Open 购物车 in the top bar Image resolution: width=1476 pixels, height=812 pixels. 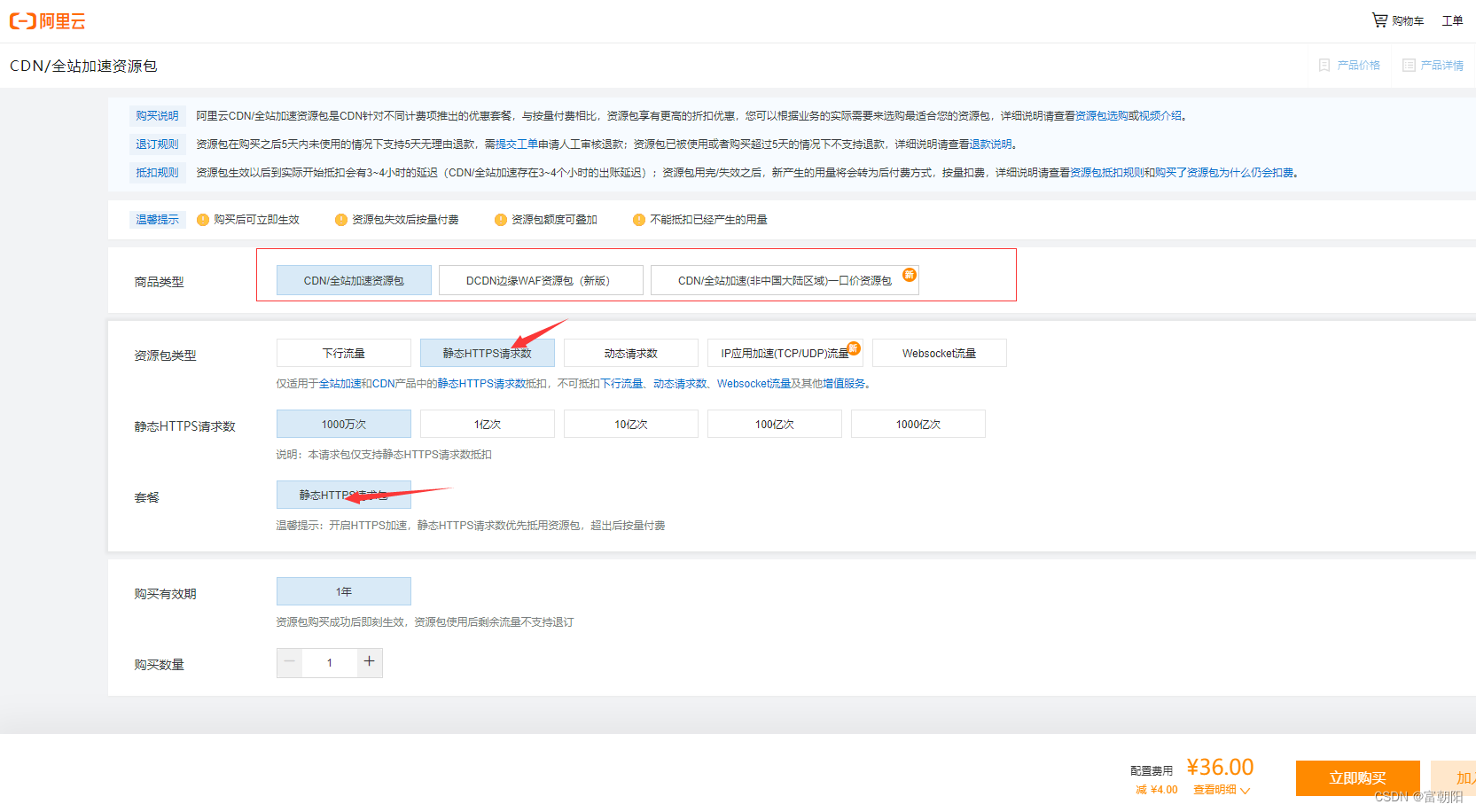coord(1408,21)
